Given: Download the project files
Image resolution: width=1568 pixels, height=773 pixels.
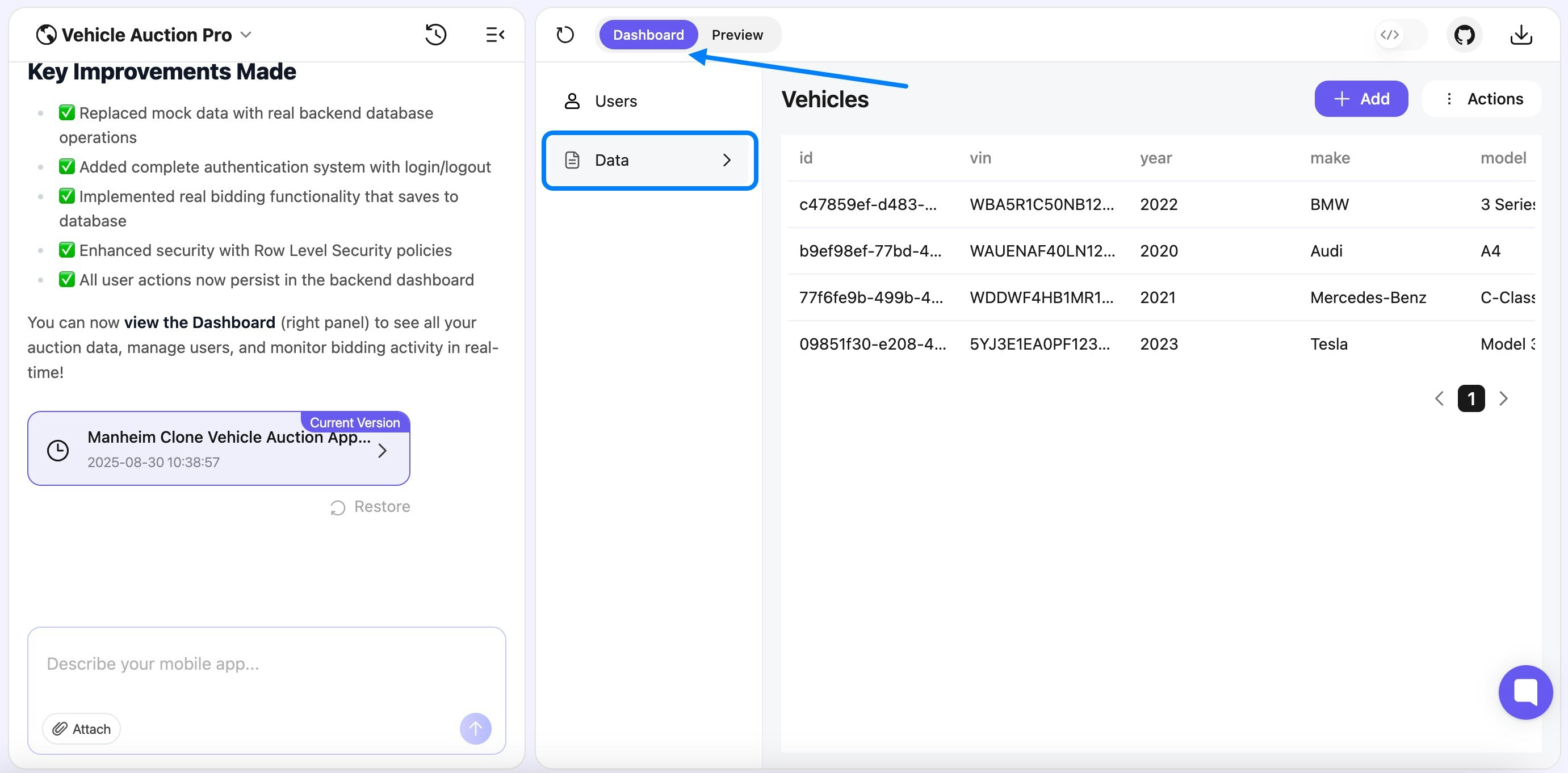Looking at the screenshot, I should pyautogui.click(x=1520, y=35).
